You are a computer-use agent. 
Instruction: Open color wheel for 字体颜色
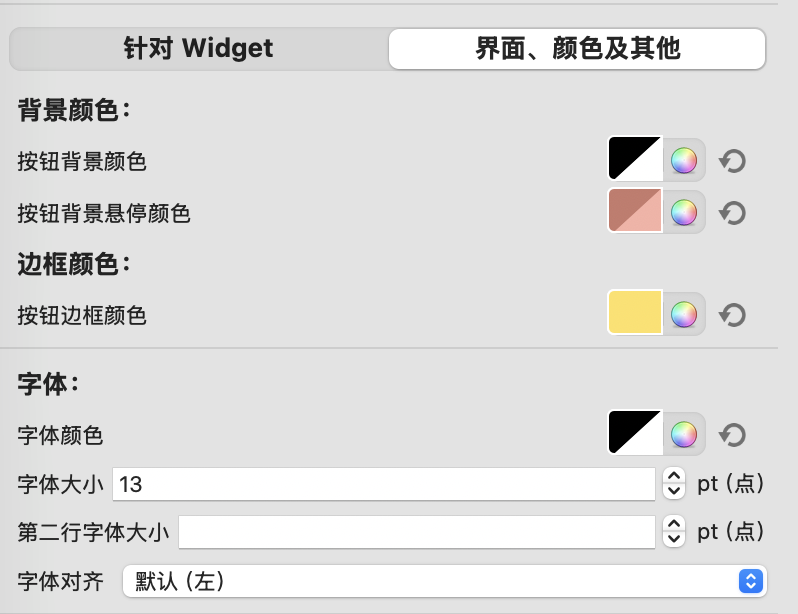(x=683, y=434)
